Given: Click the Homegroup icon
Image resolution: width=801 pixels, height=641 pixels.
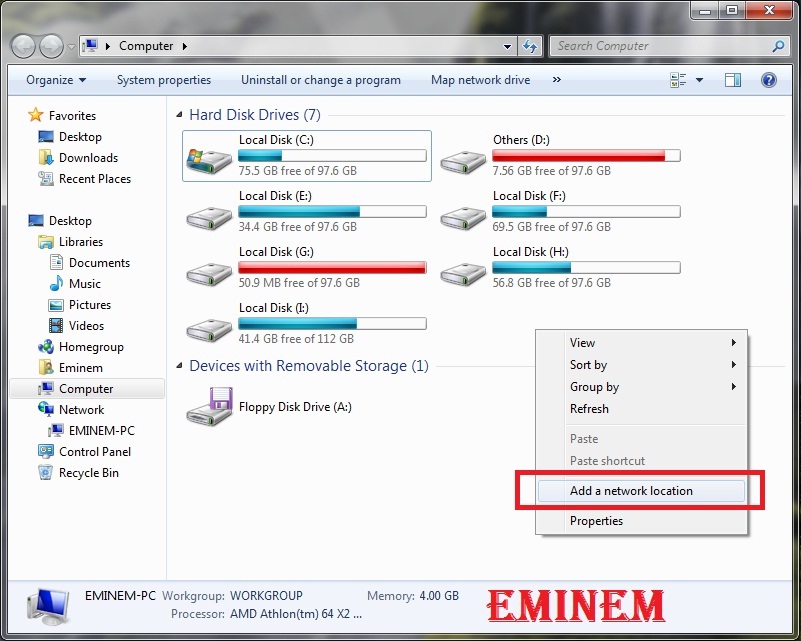Looking at the screenshot, I should 45,347.
